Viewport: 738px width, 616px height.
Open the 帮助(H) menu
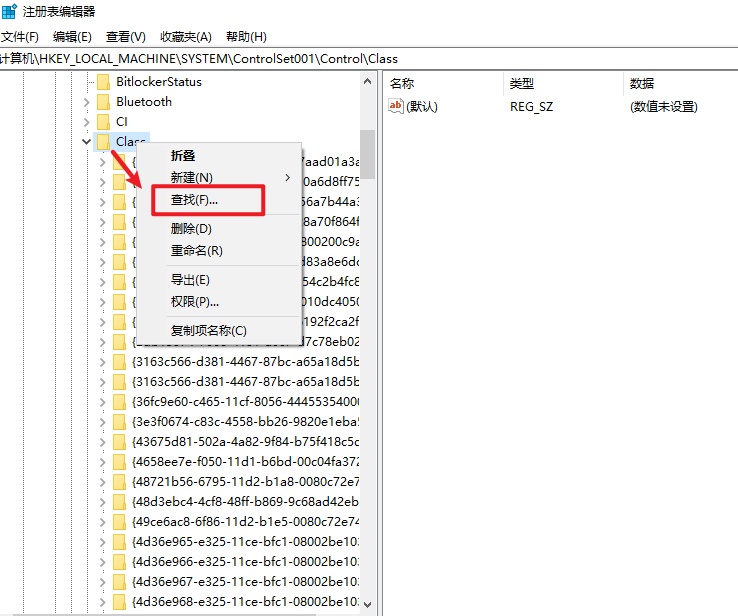click(x=246, y=37)
